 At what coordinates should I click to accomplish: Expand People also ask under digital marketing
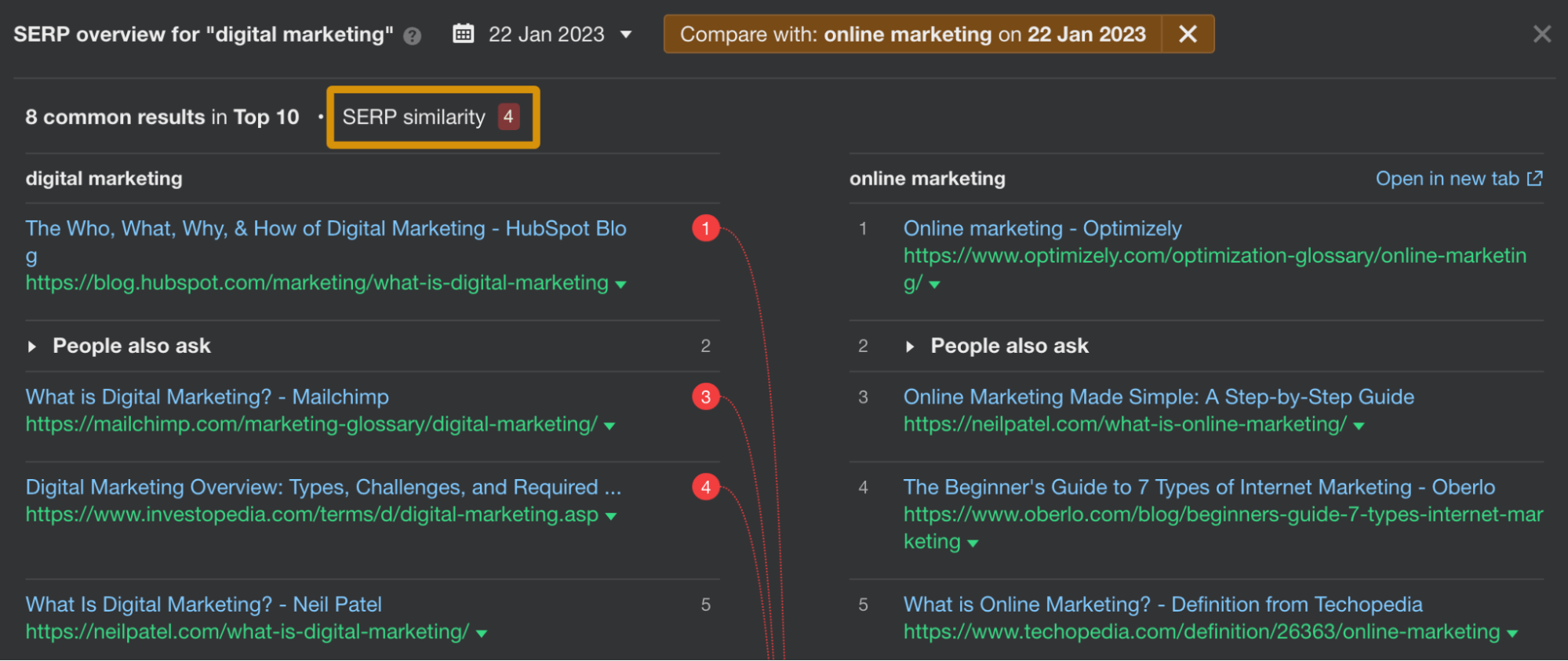pyautogui.click(x=32, y=346)
